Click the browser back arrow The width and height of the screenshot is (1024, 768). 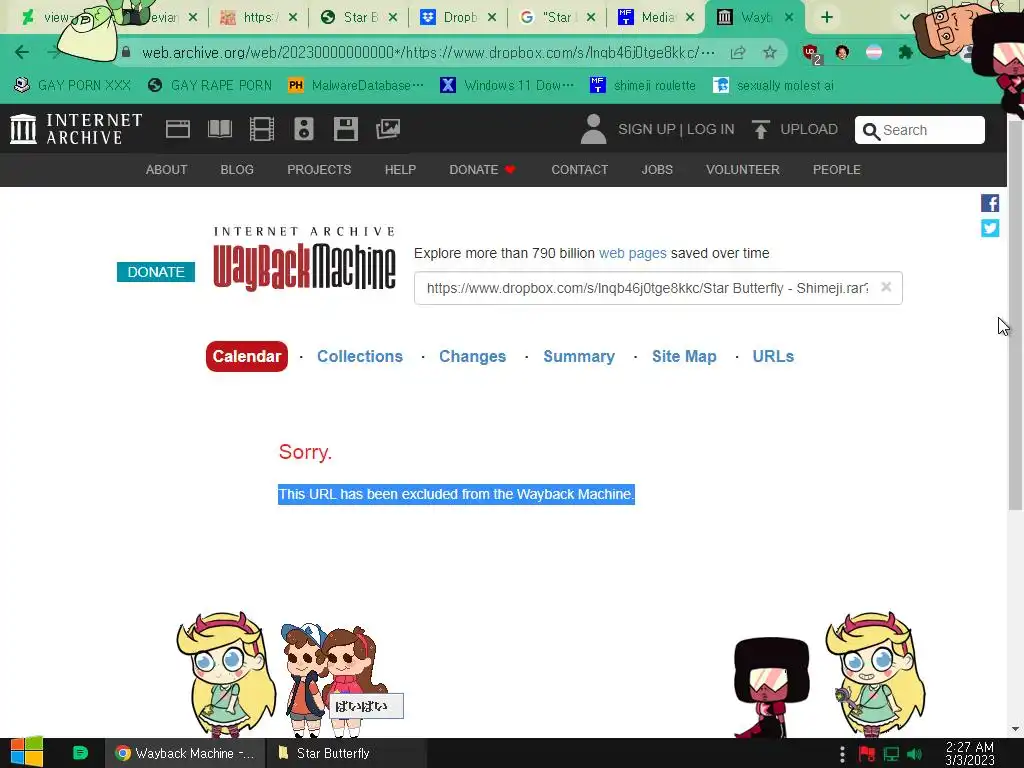pos(22,52)
